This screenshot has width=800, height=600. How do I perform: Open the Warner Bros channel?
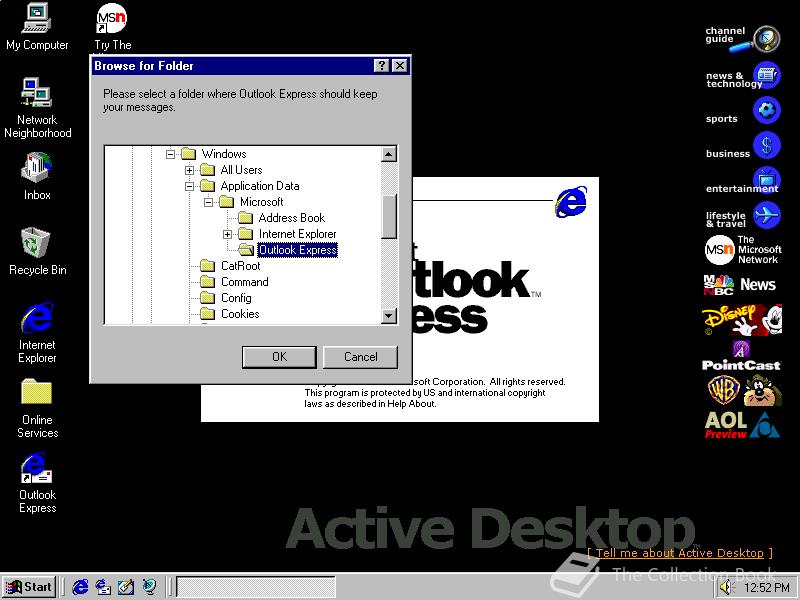tap(744, 390)
